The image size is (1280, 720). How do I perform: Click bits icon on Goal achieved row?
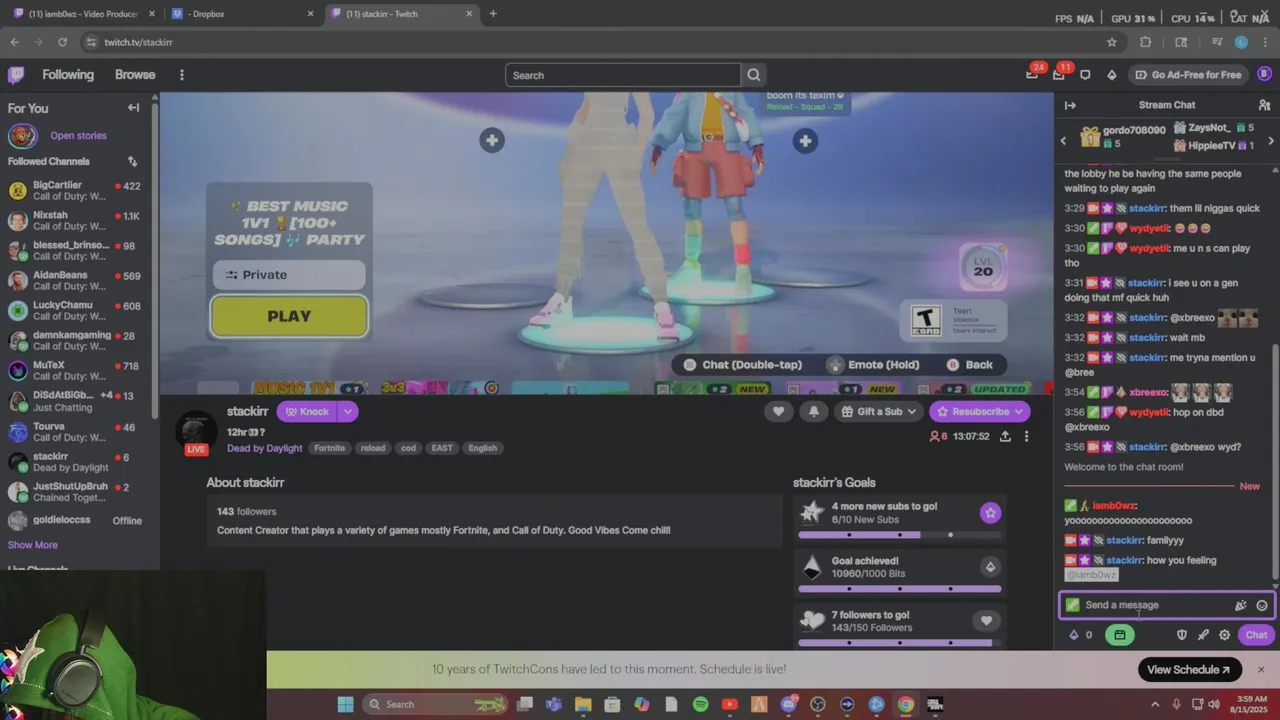coord(990,567)
